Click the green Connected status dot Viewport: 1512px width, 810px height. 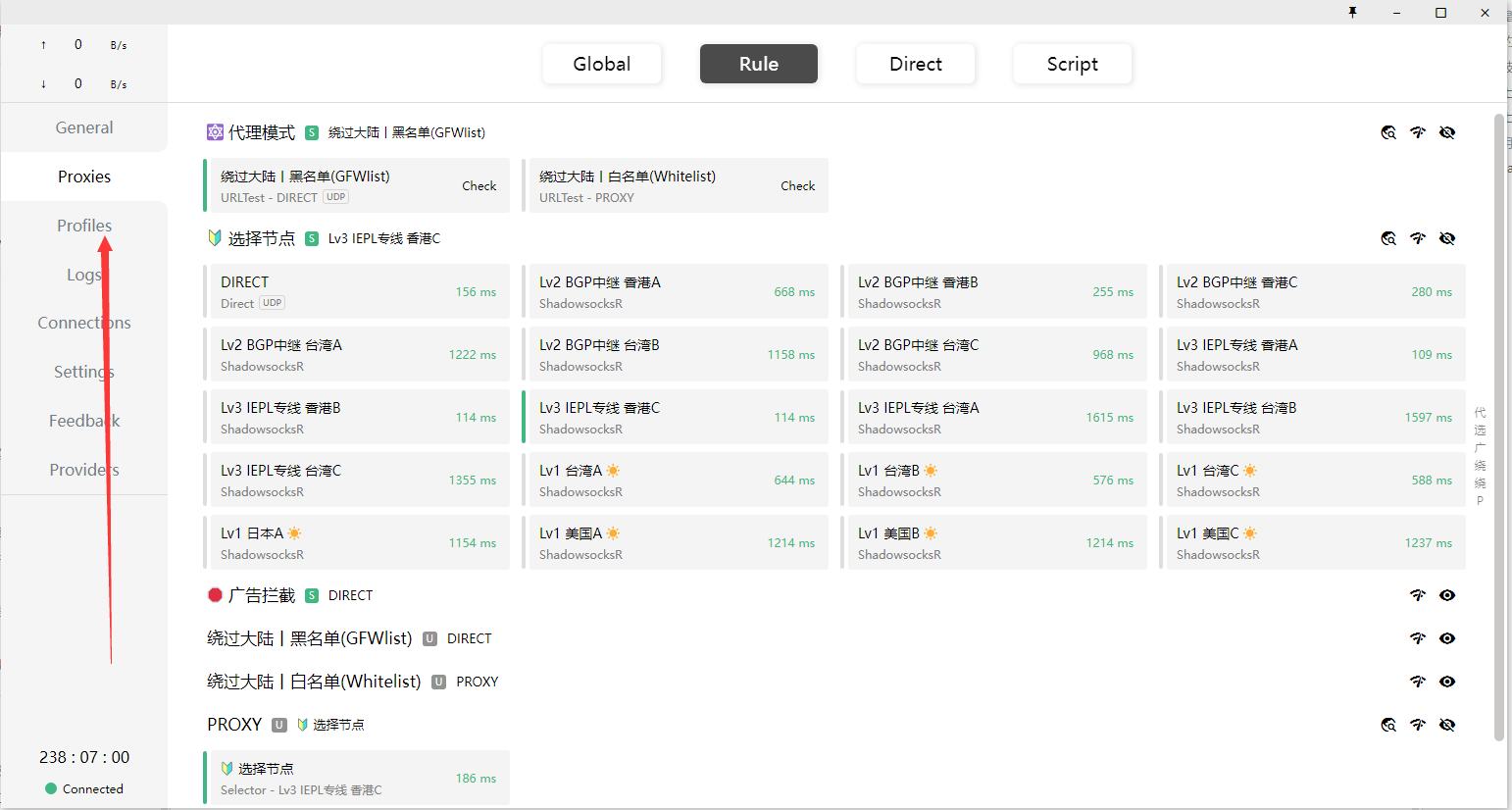(51, 788)
